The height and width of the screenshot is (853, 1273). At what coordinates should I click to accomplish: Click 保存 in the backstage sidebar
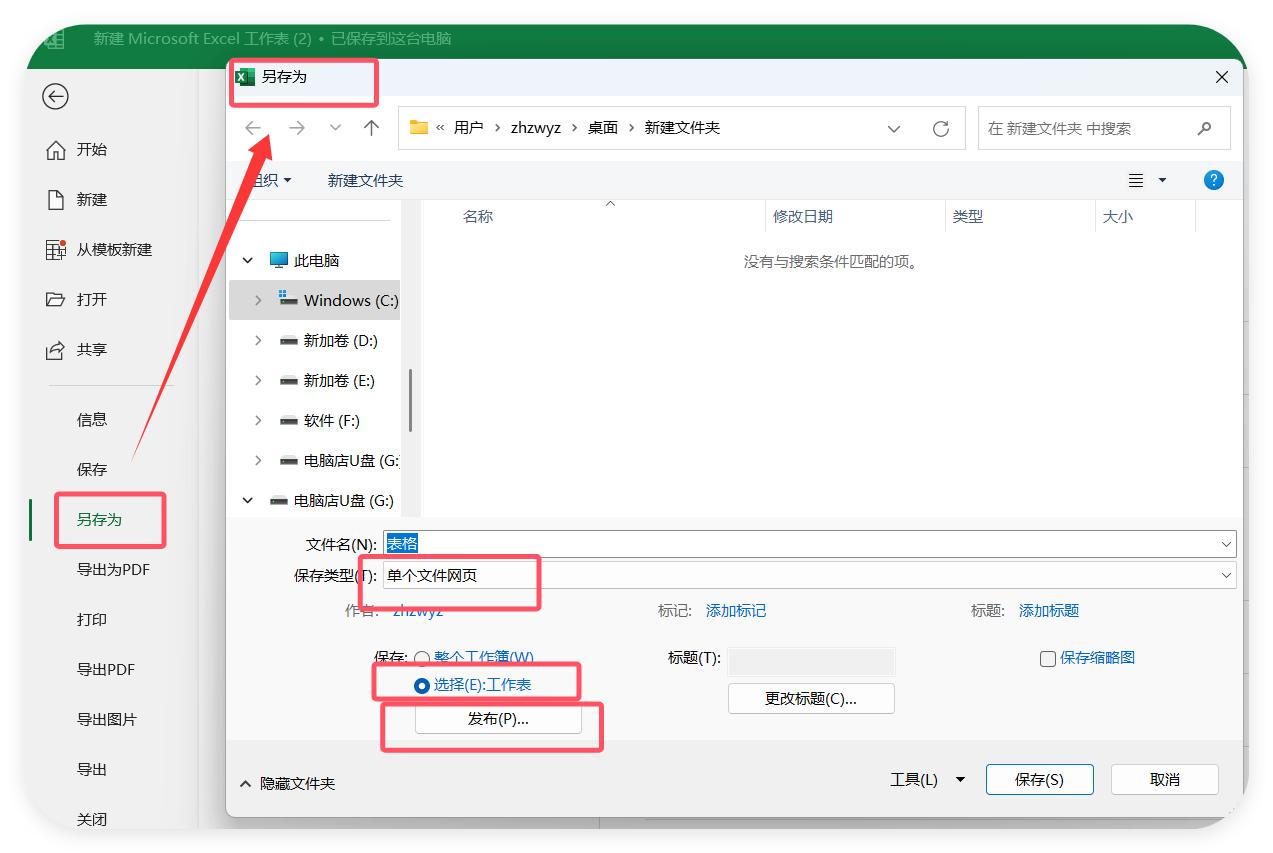[x=92, y=470]
